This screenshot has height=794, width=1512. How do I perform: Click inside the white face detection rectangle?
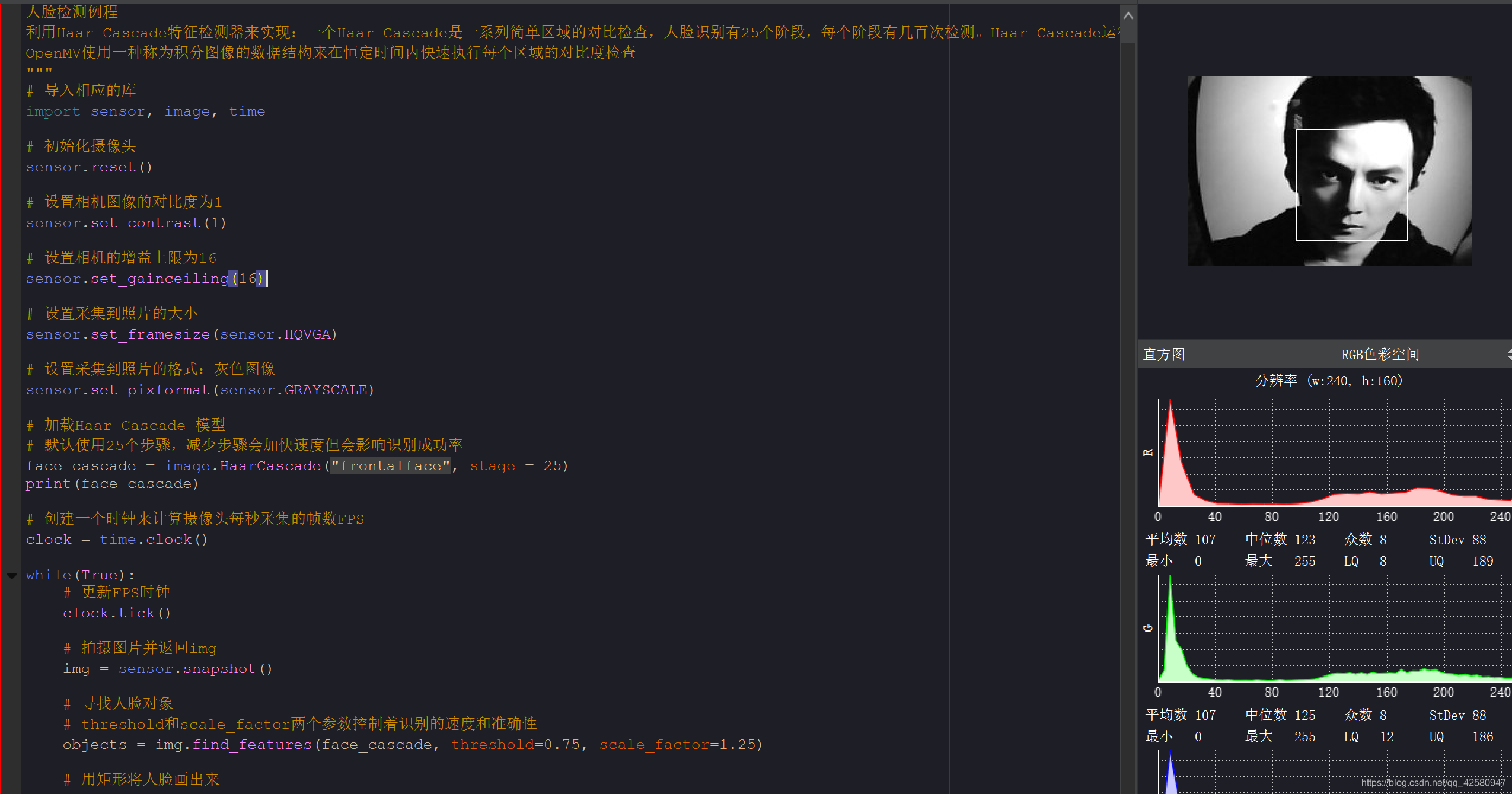1351,184
